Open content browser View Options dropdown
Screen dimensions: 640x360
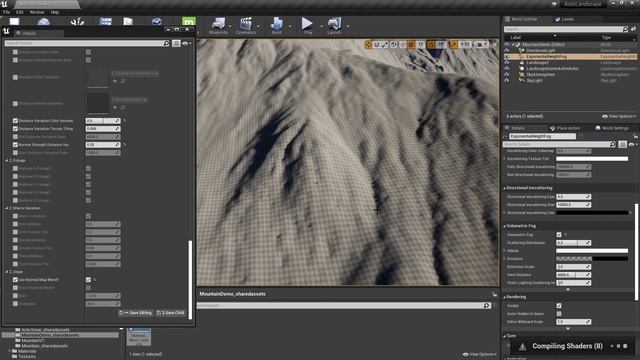[x=479, y=354]
